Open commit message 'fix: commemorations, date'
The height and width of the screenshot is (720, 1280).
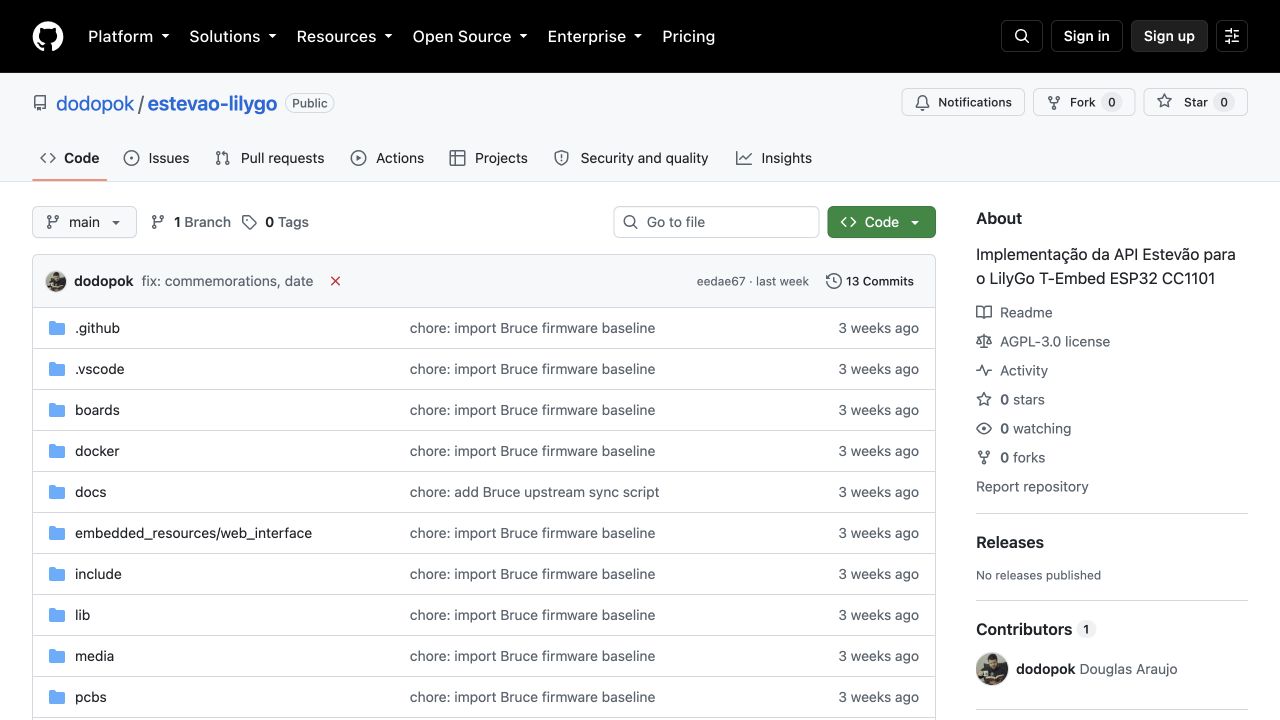click(x=227, y=281)
